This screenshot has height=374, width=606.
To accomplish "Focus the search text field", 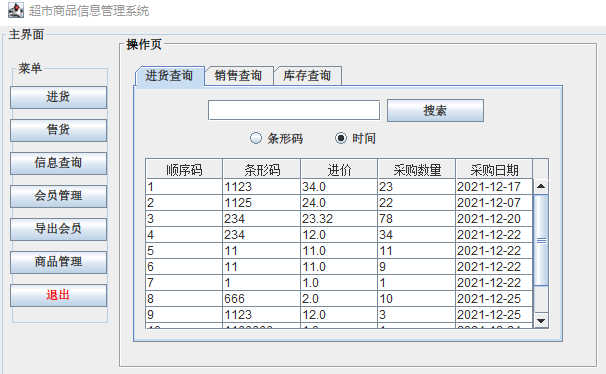I will pyautogui.click(x=294, y=110).
